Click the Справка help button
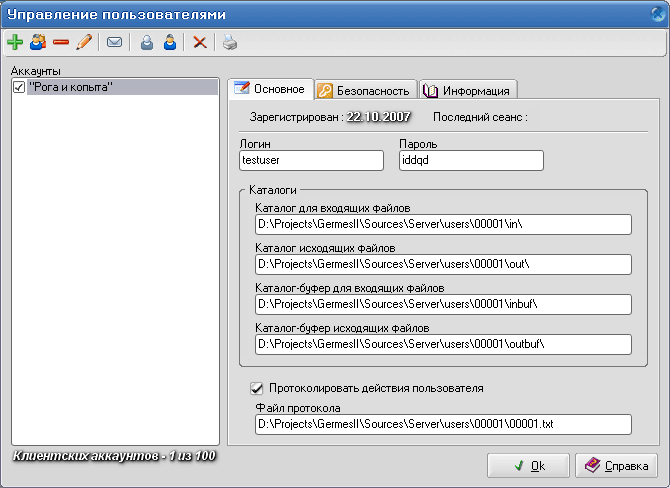The height and width of the screenshot is (488, 670). [616, 466]
